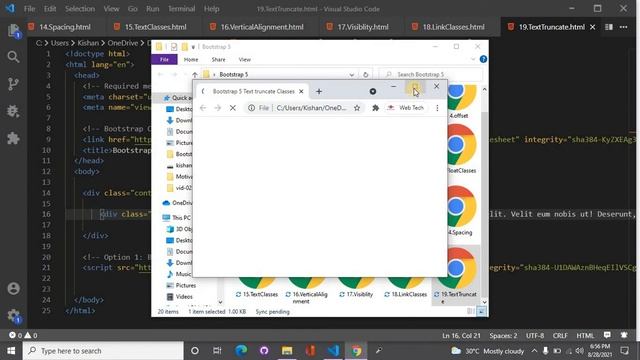
Task: Change line ending via CRLF
Action: [560, 336]
